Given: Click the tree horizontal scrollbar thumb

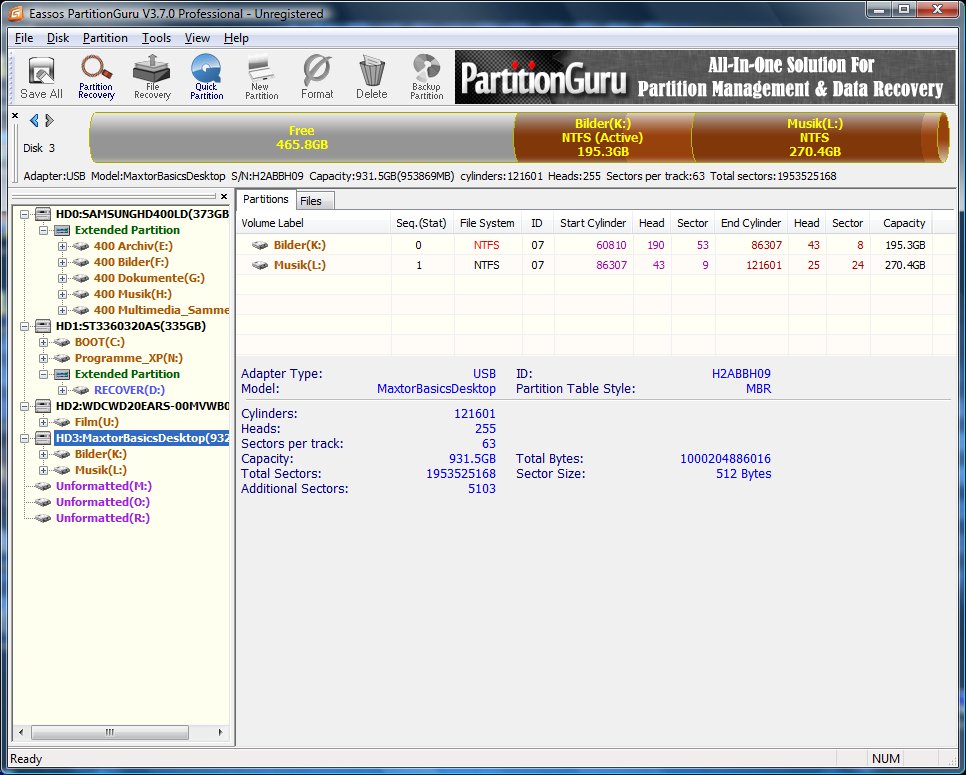Looking at the screenshot, I should [110, 732].
